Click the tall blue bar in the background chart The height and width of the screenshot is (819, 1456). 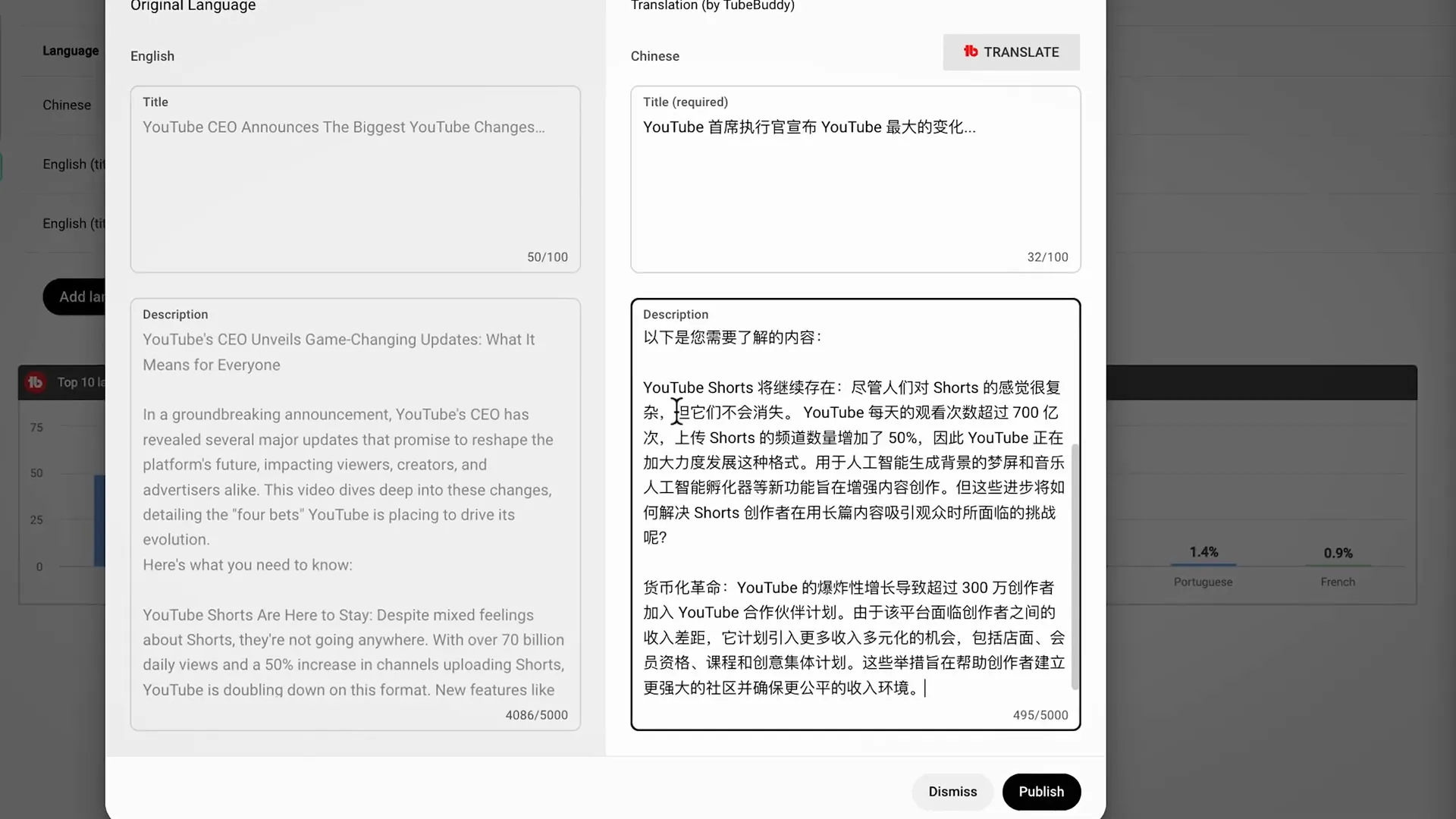click(x=101, y=520)
